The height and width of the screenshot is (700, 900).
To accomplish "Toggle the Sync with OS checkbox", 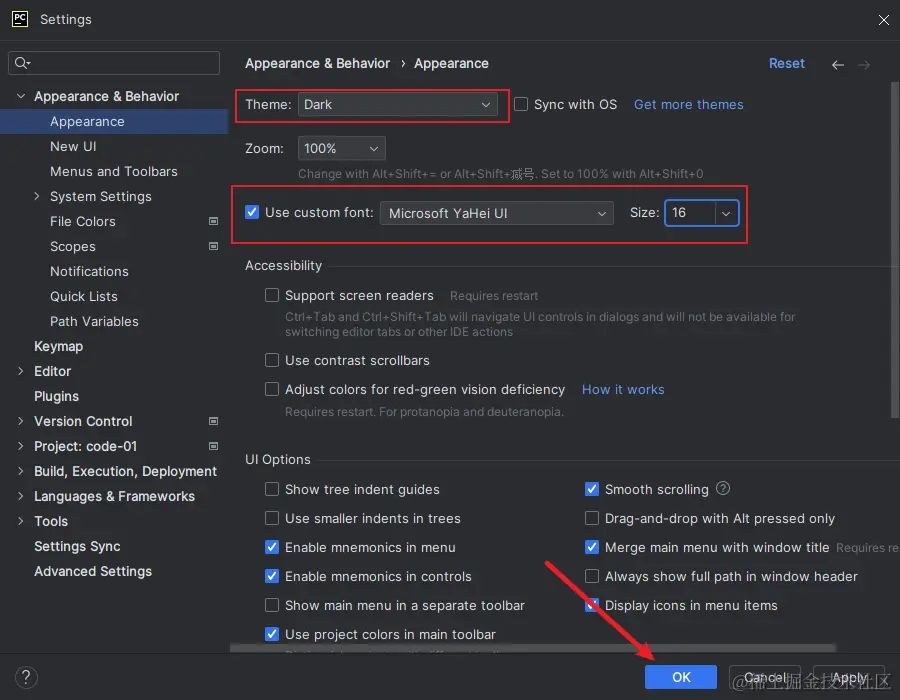I will [x=521, y=104].
